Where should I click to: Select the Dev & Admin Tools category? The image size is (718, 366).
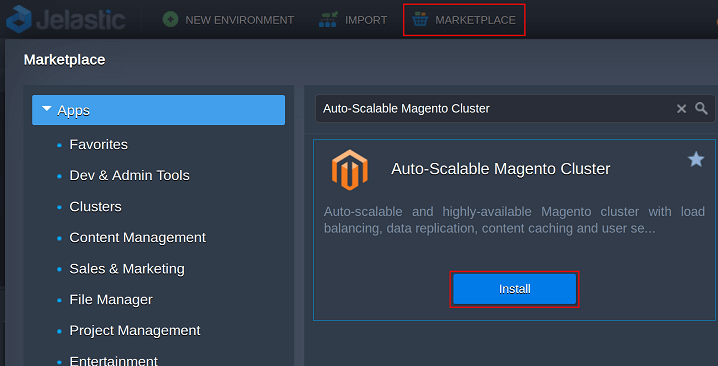coord(129,175)
